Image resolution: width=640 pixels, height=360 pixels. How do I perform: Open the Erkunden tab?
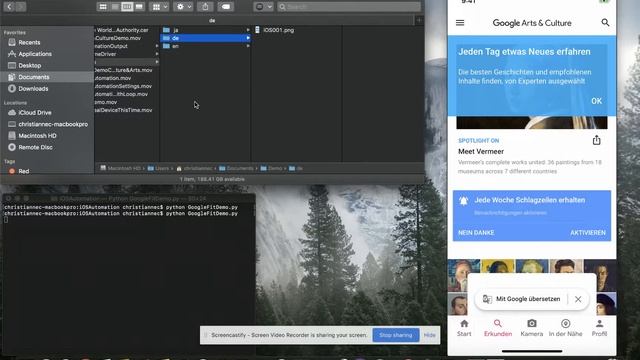pos(498,328)
